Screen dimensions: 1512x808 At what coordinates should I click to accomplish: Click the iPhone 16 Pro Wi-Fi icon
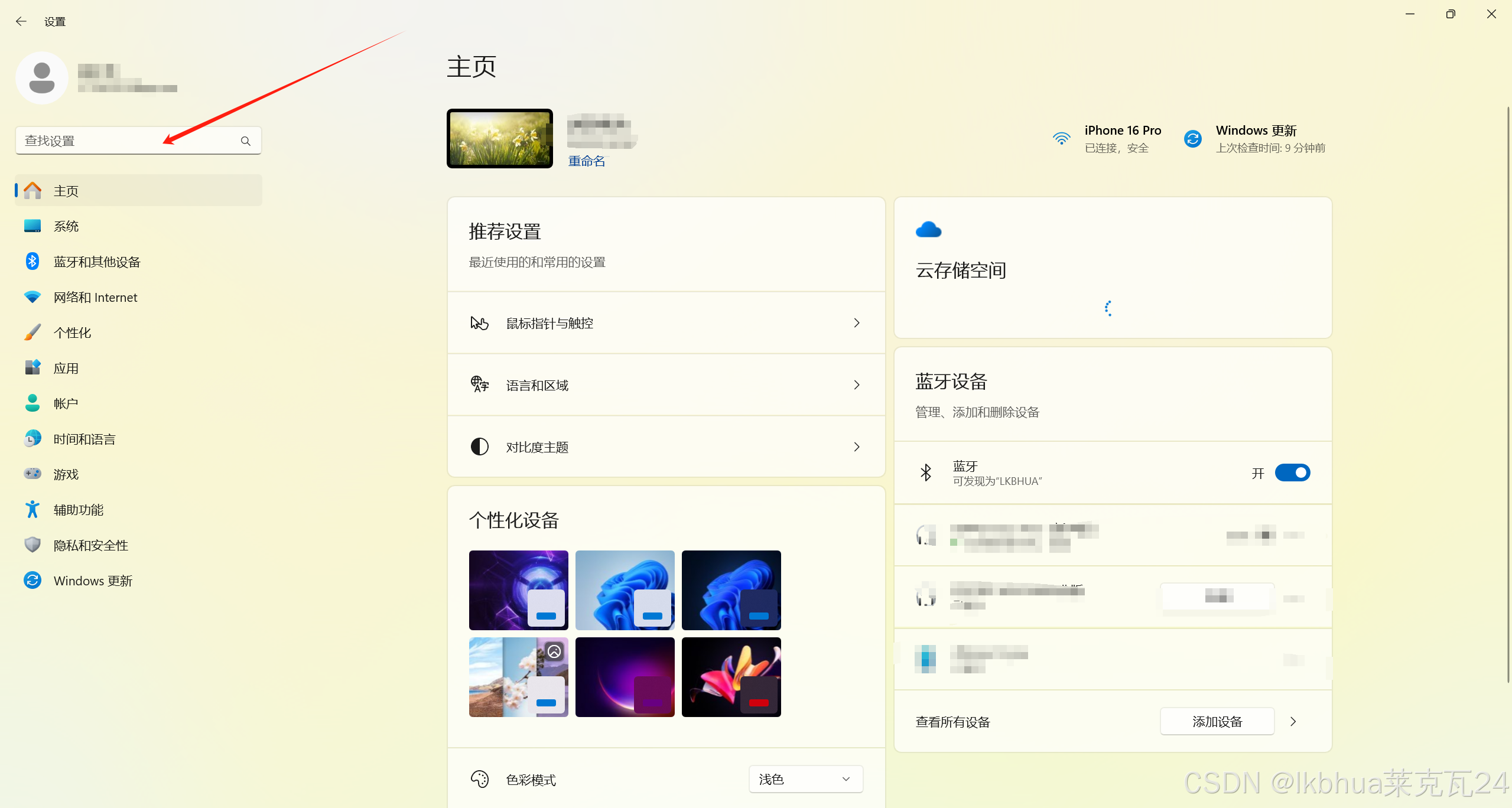tap(1061, 139)
